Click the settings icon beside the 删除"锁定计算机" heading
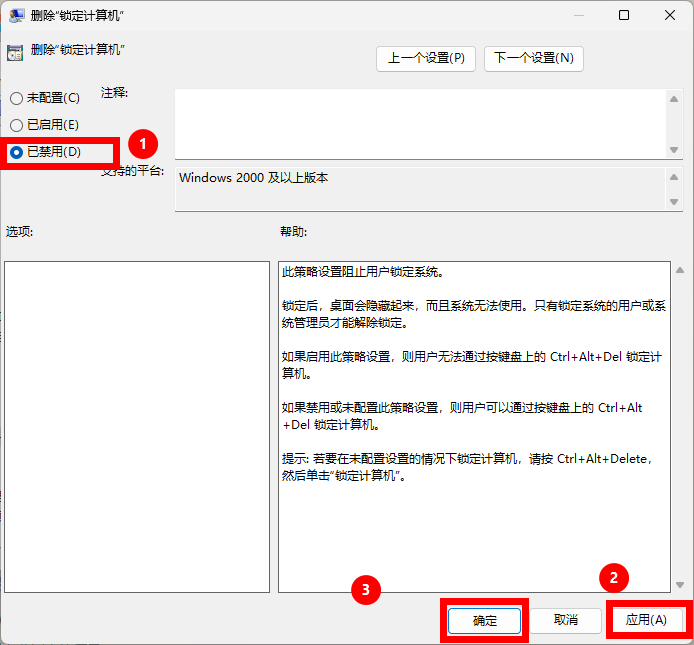The image size is (694, 645). tap(15, 53)
